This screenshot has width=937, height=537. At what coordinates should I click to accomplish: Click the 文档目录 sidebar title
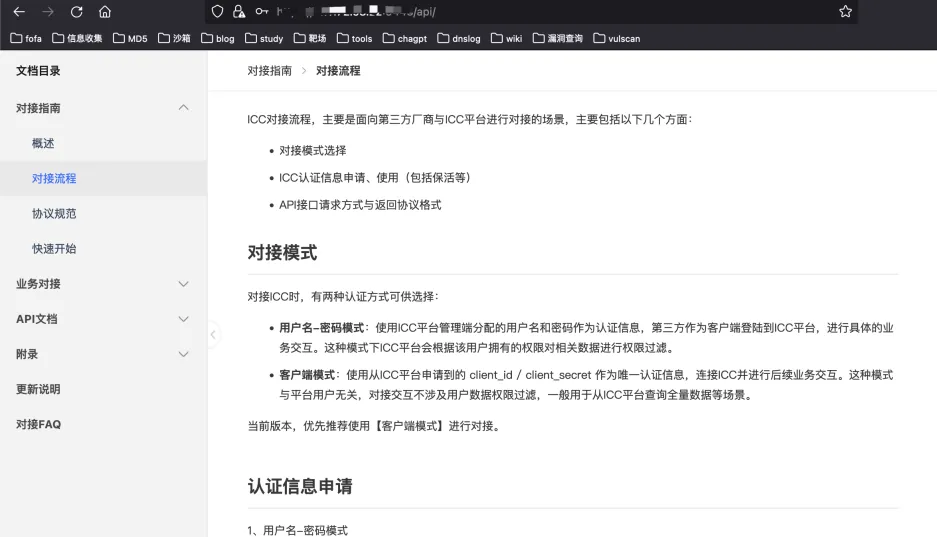[x=38, y=70]
